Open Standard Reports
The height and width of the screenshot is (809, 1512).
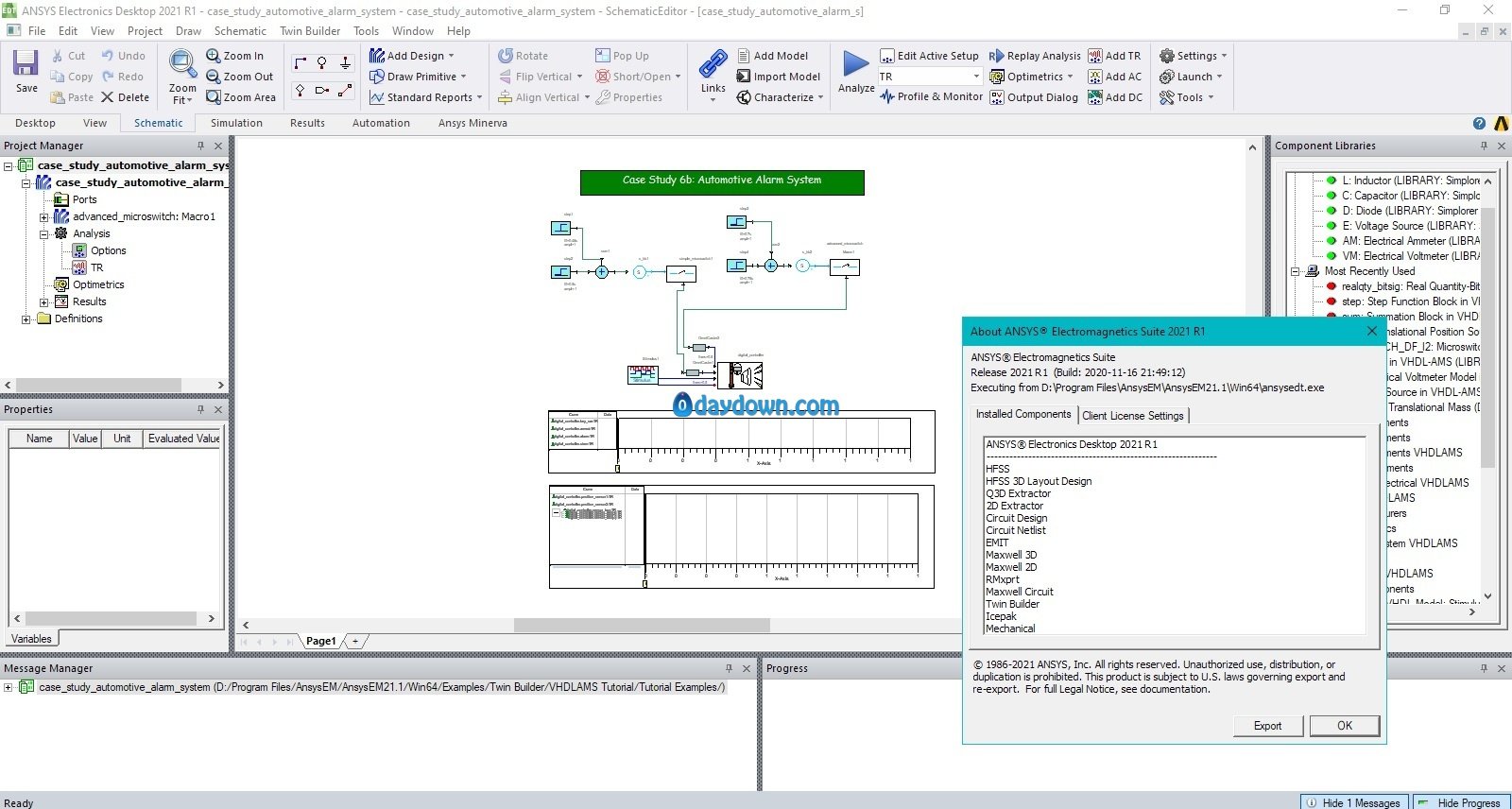(x=425, y=97)
